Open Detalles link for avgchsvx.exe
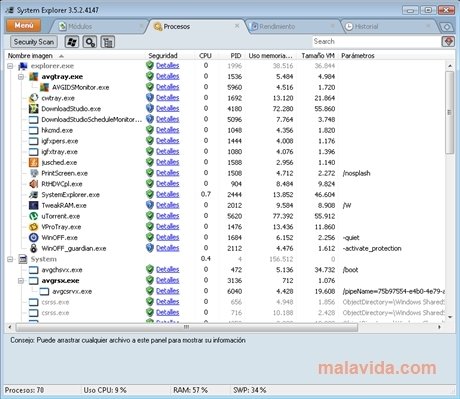 pyautogui.click(x=168, y=270)
